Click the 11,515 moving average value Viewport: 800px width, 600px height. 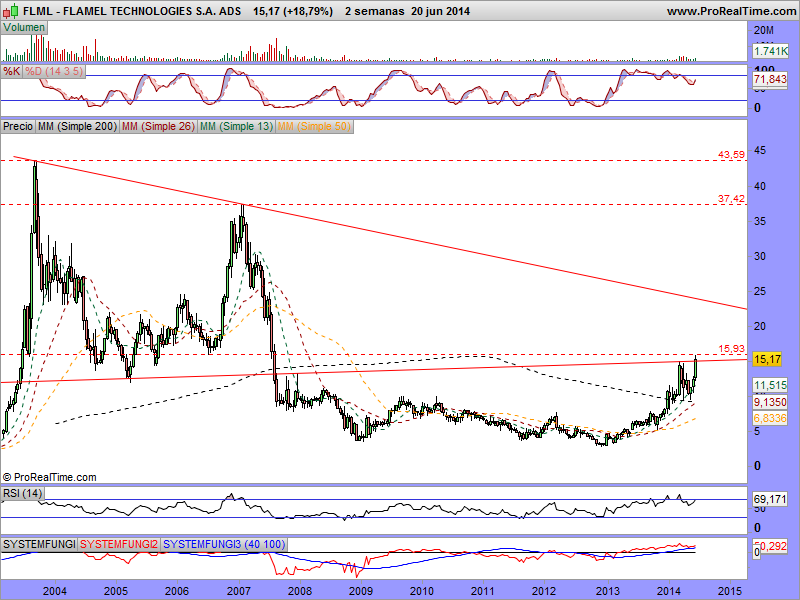770,385
